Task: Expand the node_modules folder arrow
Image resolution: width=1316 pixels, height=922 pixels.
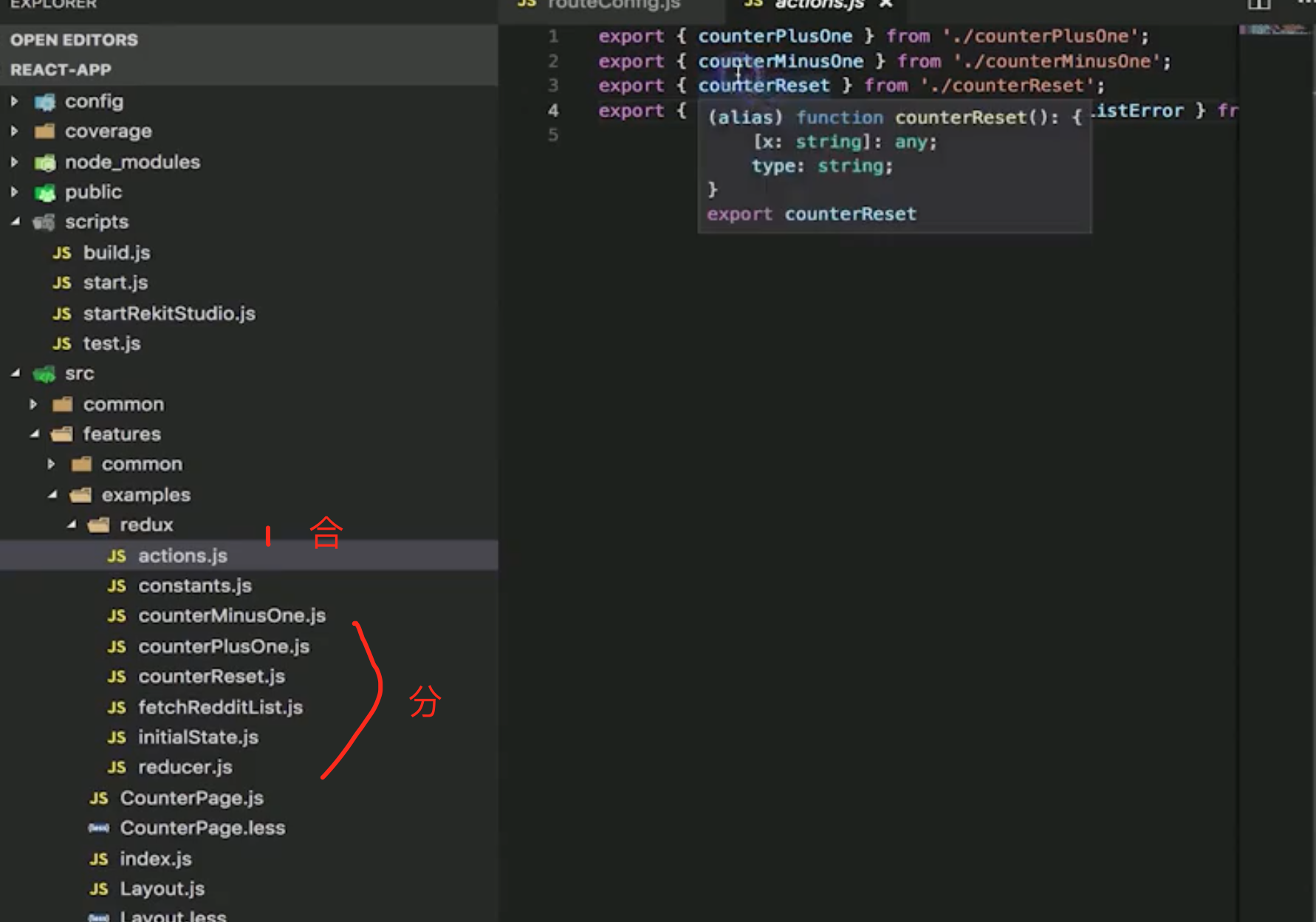Action: (x=14, y=162)
